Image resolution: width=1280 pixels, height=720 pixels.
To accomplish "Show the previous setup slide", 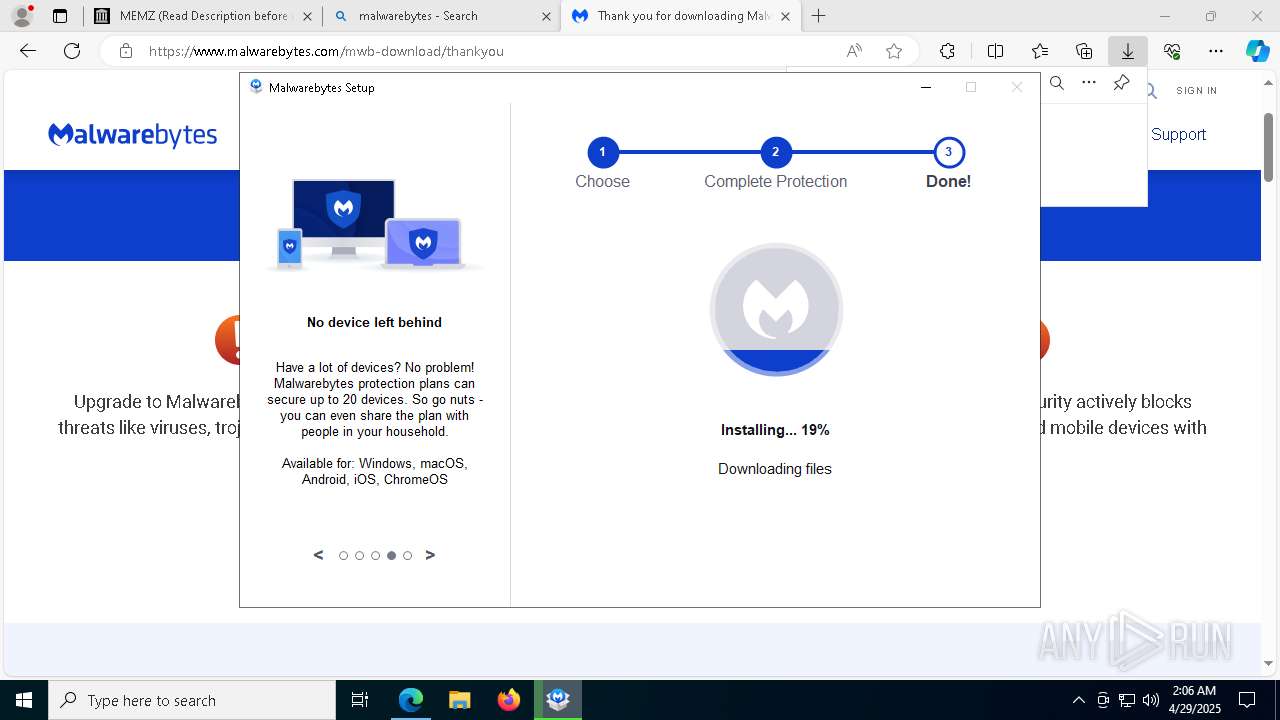I will pyautogui.click(x=319, y=555).
